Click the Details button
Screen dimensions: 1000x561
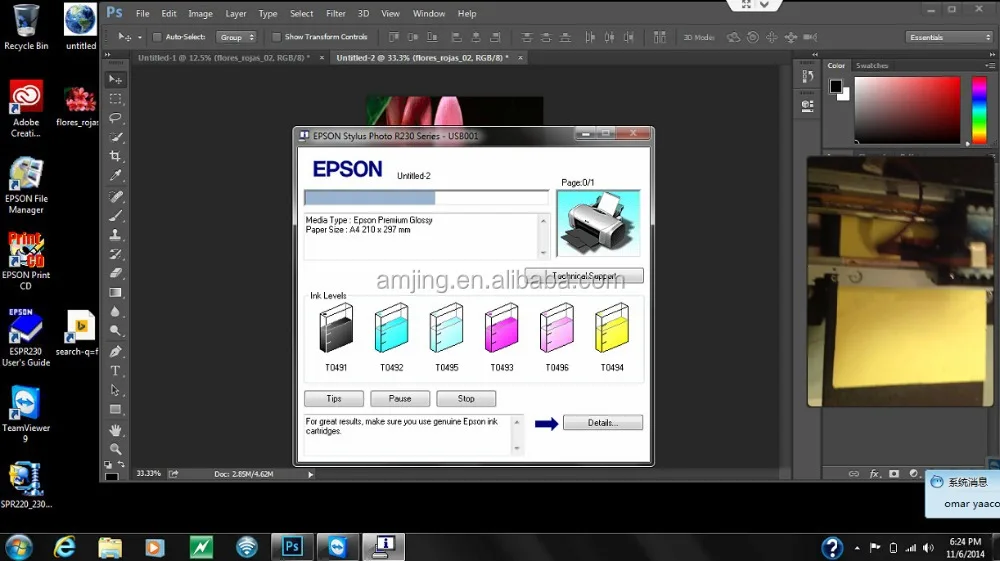603,423
